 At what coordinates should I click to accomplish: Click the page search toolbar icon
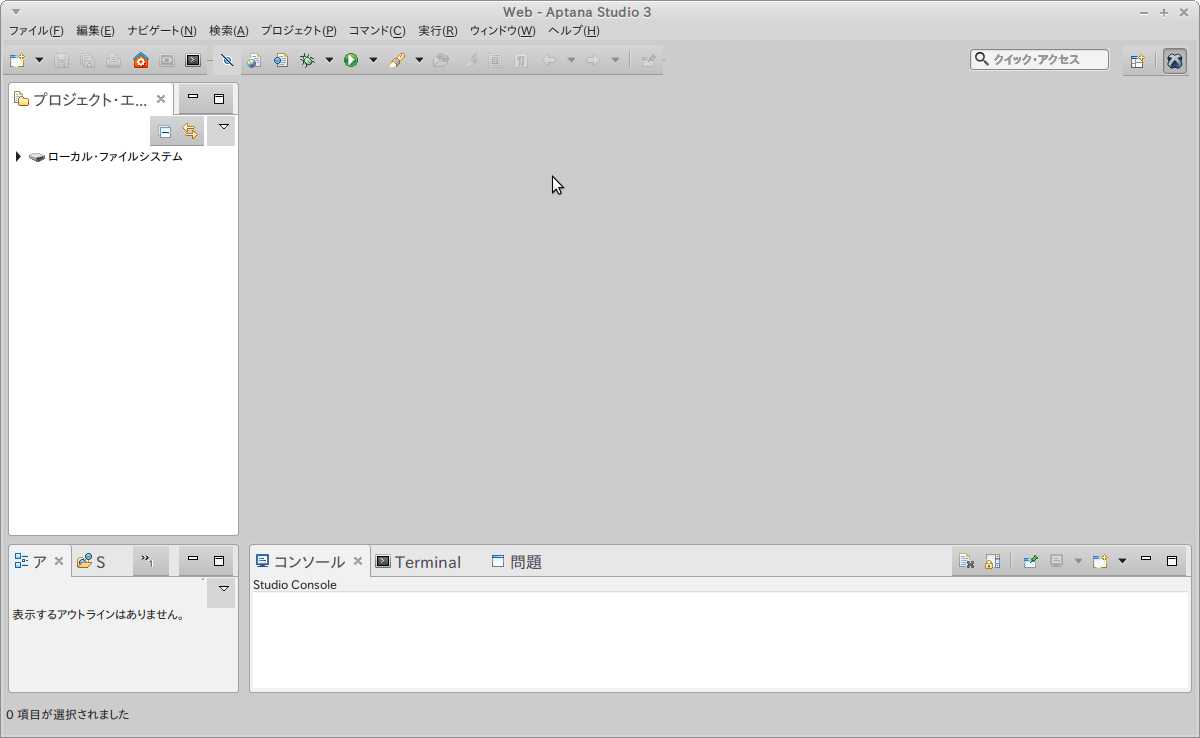tap(281, 60)
